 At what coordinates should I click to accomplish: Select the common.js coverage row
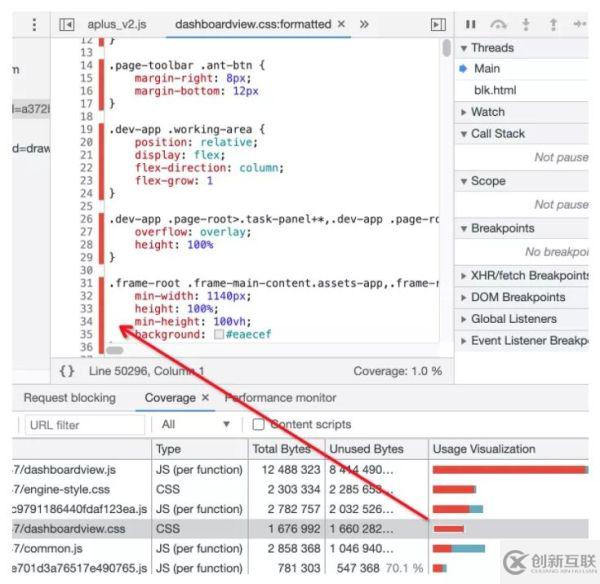point(300,549)
